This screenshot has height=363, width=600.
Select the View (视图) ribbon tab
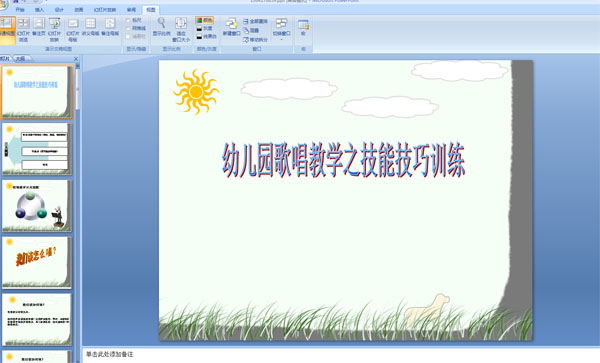coord(151,10)
